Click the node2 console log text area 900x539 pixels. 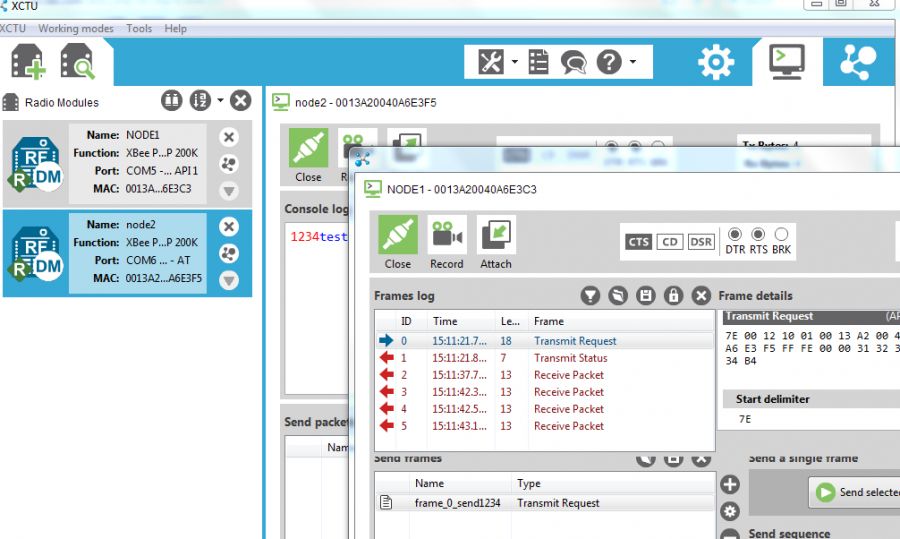317,308
